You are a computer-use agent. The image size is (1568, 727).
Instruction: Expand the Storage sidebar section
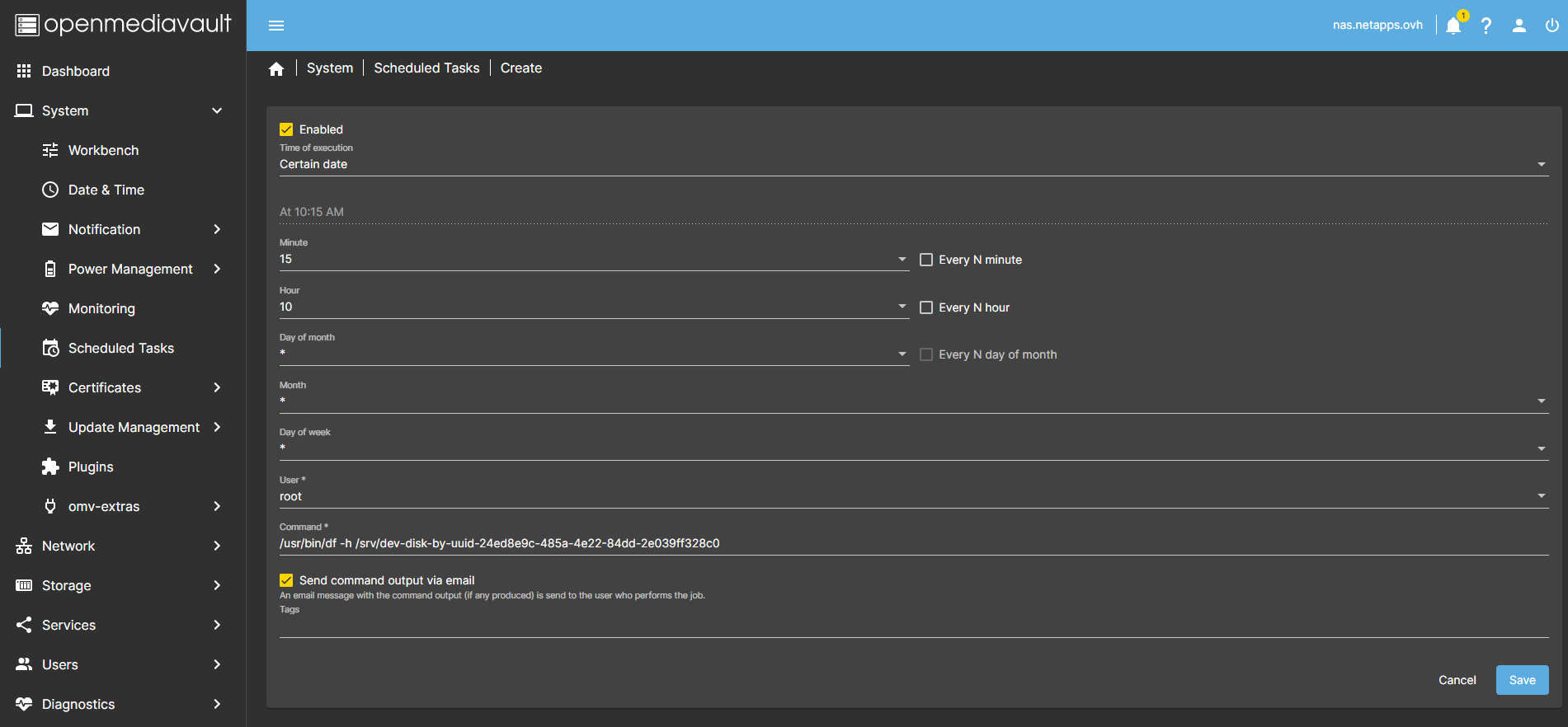click(x=67, y=585)
